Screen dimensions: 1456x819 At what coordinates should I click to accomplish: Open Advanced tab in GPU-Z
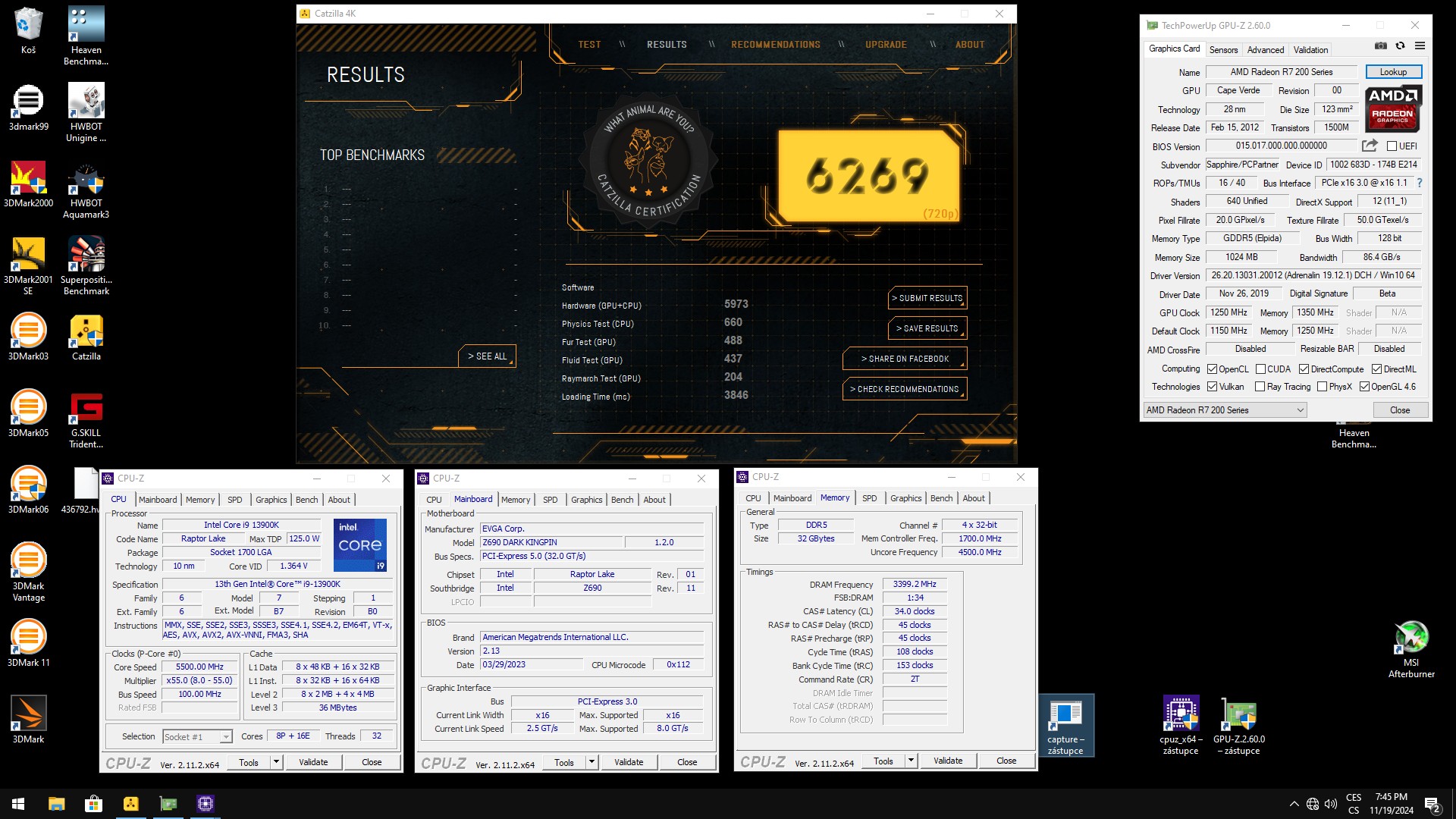1266,50
